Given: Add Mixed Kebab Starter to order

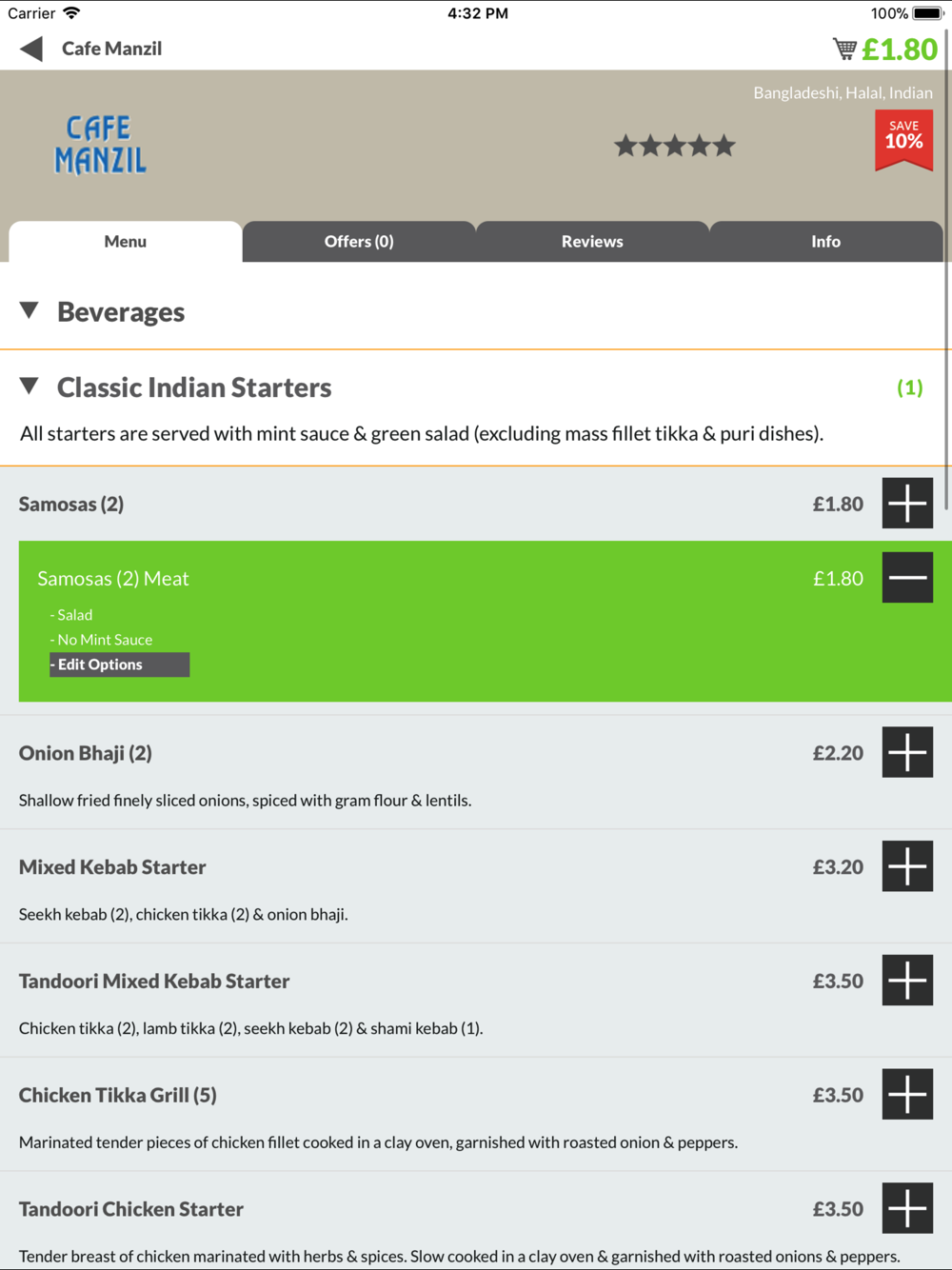Looking at the screenshot, I should click(907, 866).
